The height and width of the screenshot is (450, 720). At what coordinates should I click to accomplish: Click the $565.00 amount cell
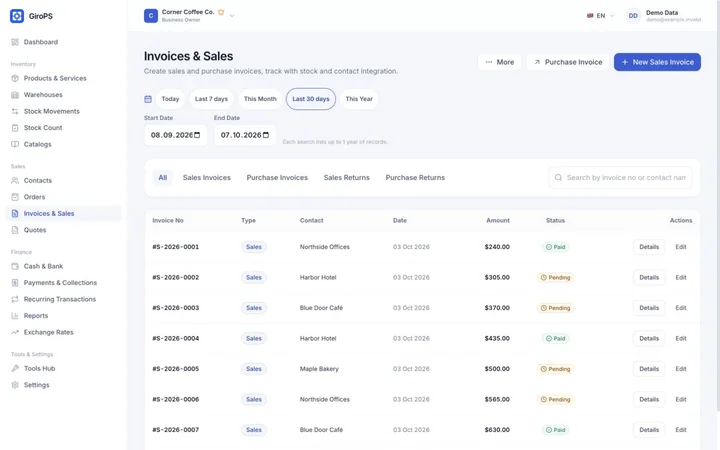click(x=497, y=399)
